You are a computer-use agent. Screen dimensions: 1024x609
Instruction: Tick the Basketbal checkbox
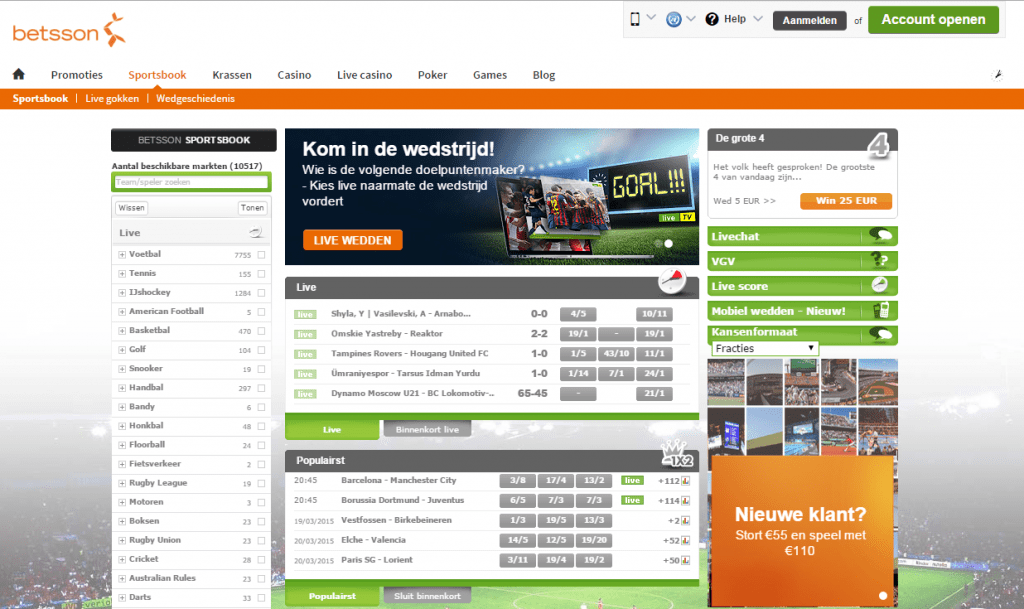coord(261,331)
